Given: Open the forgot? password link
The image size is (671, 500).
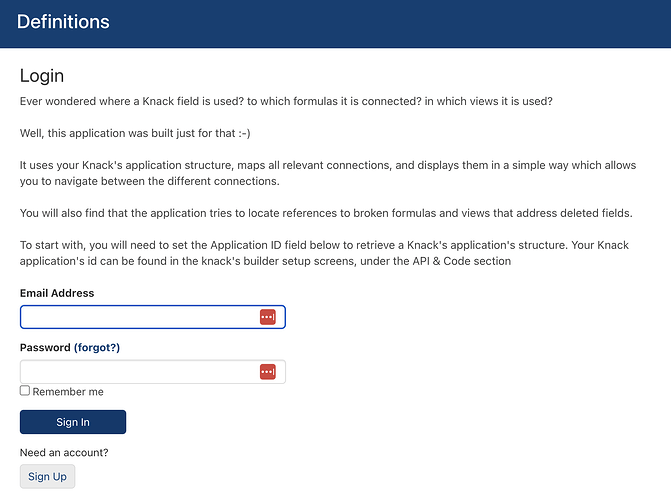Looking at the screenshot, I should [97, 347].
